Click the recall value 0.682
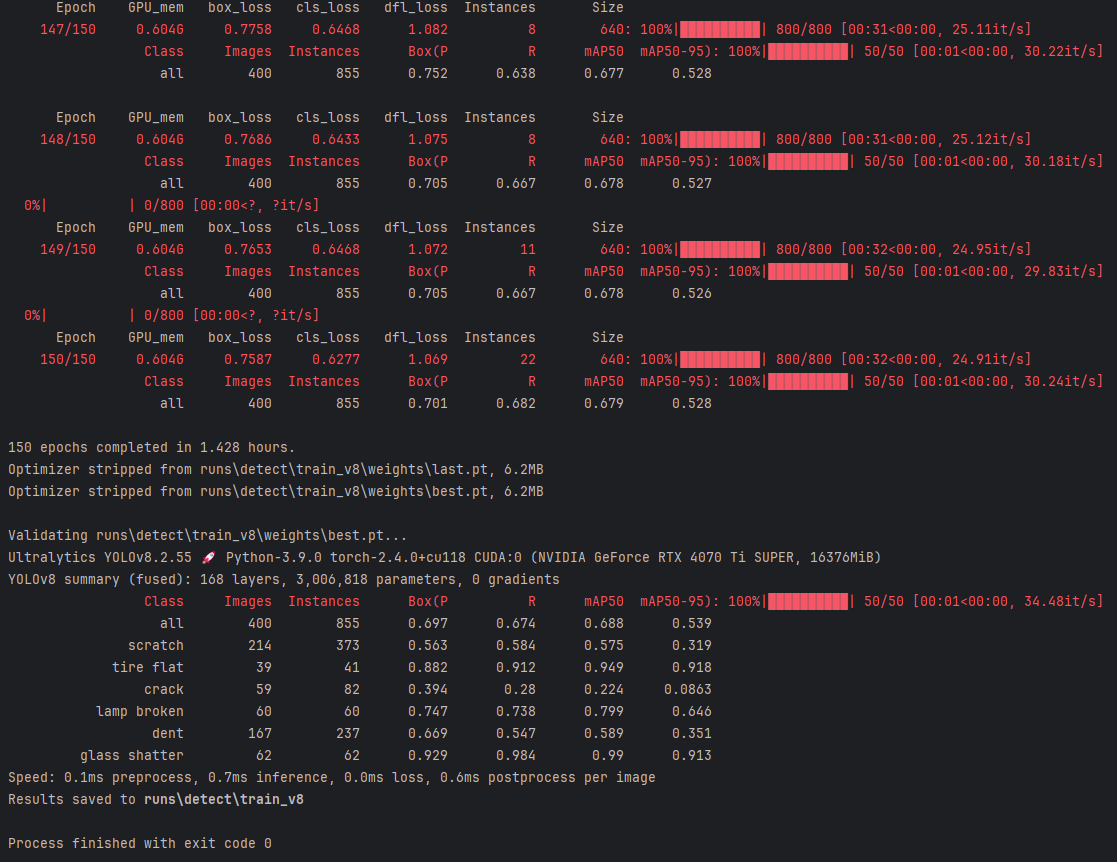 (516, 403)
